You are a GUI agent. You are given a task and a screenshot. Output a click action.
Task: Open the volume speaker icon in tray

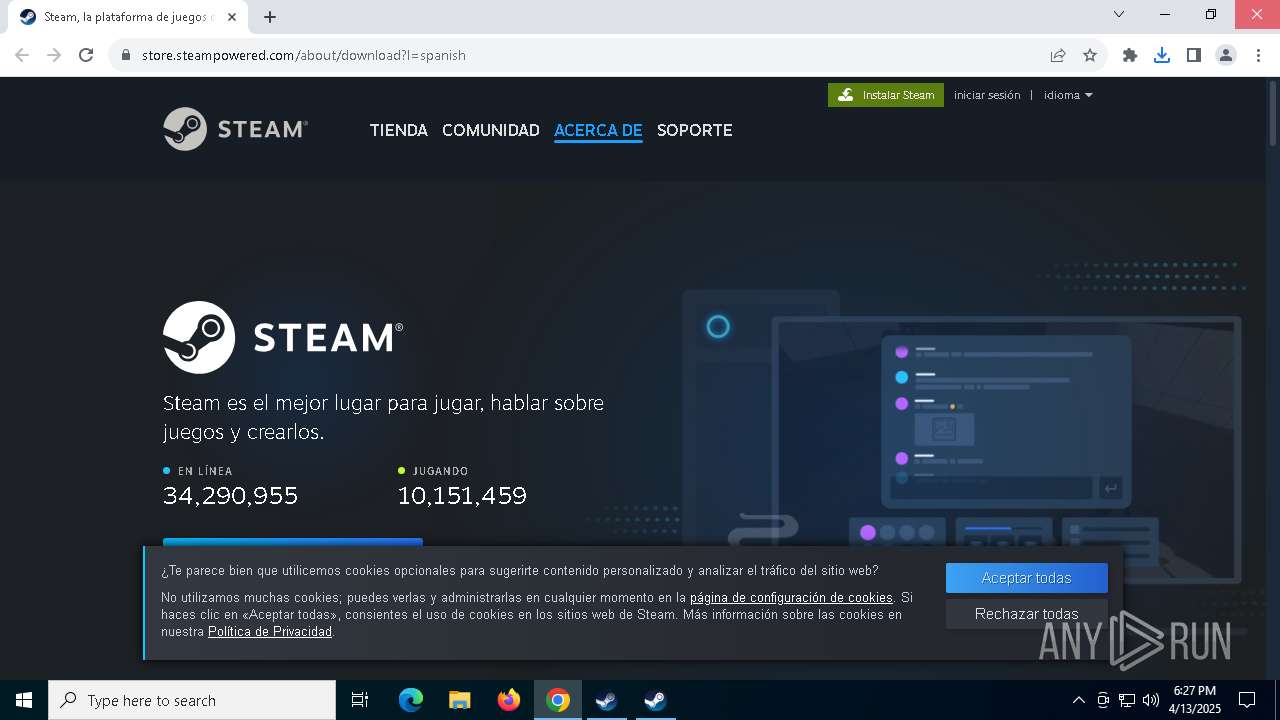[x=1151, y=700]
